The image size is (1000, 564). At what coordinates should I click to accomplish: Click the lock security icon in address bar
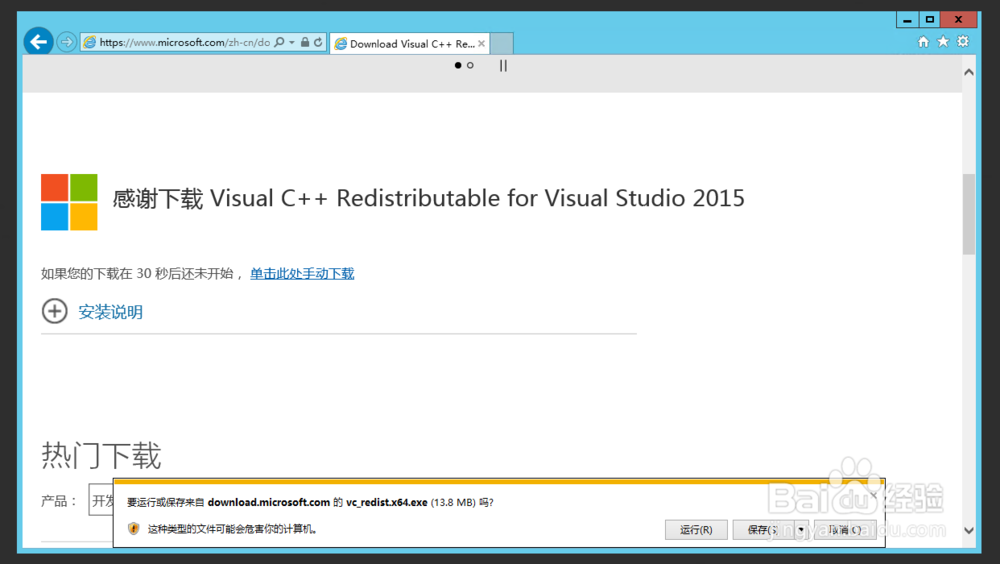click(305, 42)
